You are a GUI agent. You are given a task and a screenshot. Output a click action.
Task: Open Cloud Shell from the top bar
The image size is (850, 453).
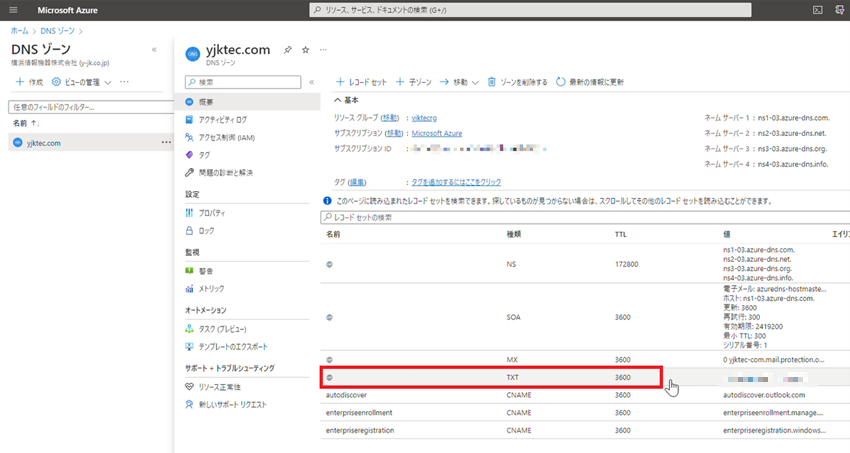pos(817,10)
